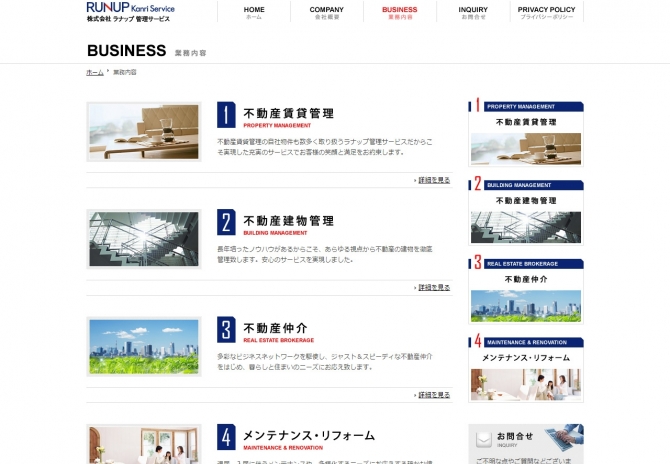670x464 pixels.
Task: Open the COMPANY menu item
Action: 327,12
